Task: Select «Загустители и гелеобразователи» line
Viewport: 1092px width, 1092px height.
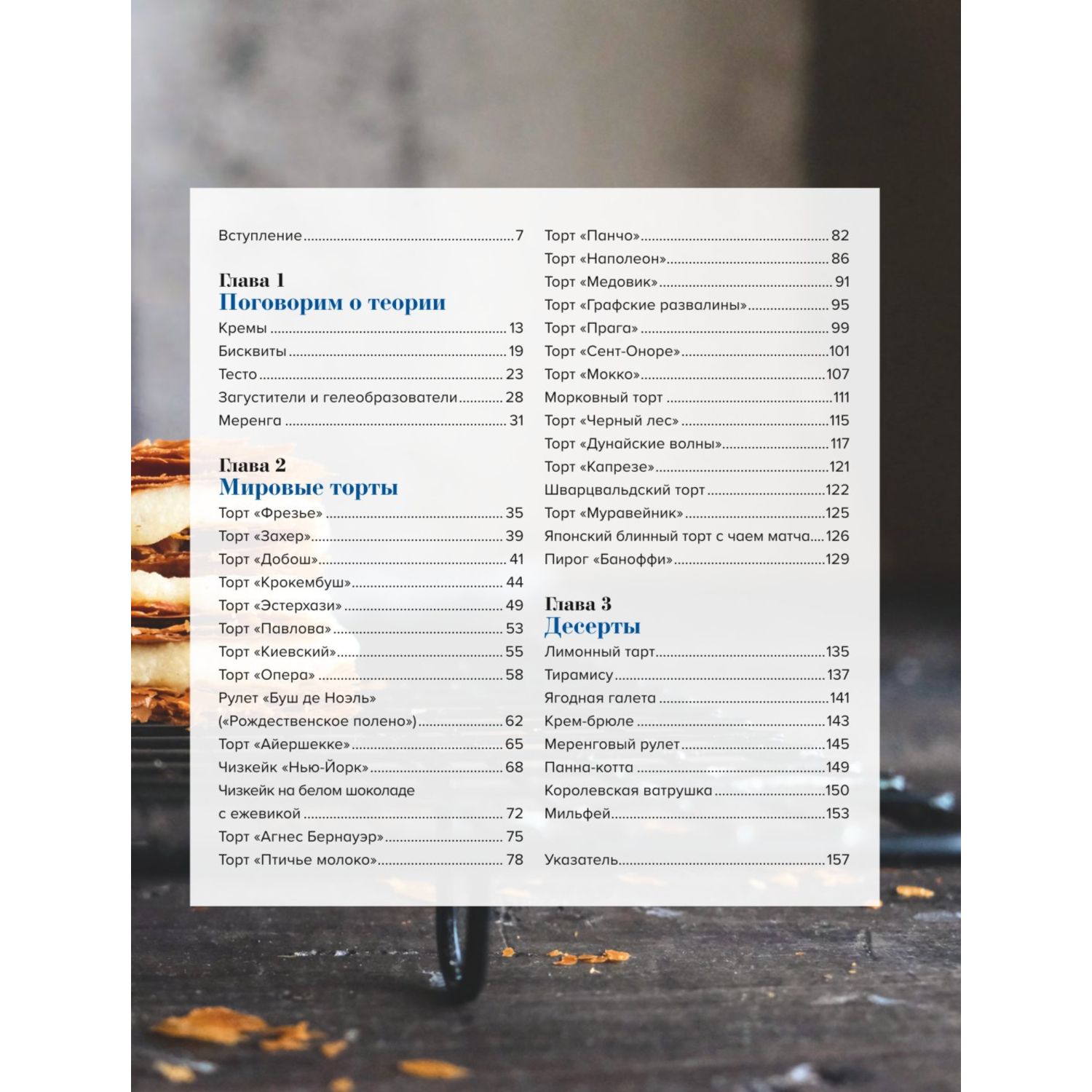Action: [371, 397]
